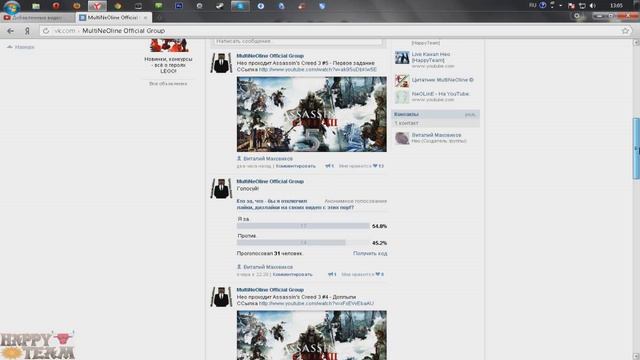Click Комментировать under the poll post
The width and height of the screenshot is (640, 360).
tap(292, 274)
